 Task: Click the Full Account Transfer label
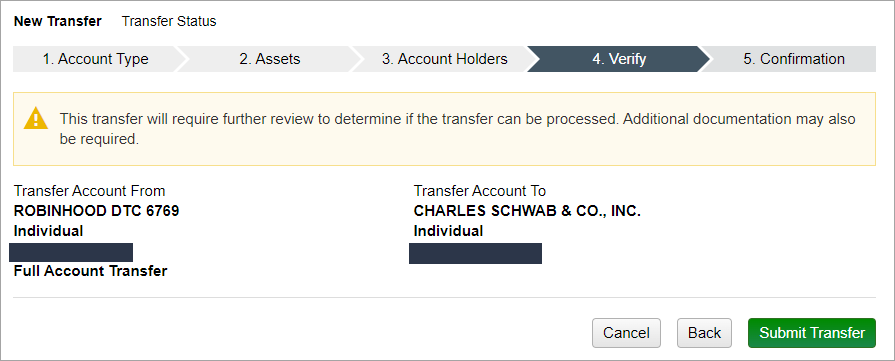coord(90,271)
